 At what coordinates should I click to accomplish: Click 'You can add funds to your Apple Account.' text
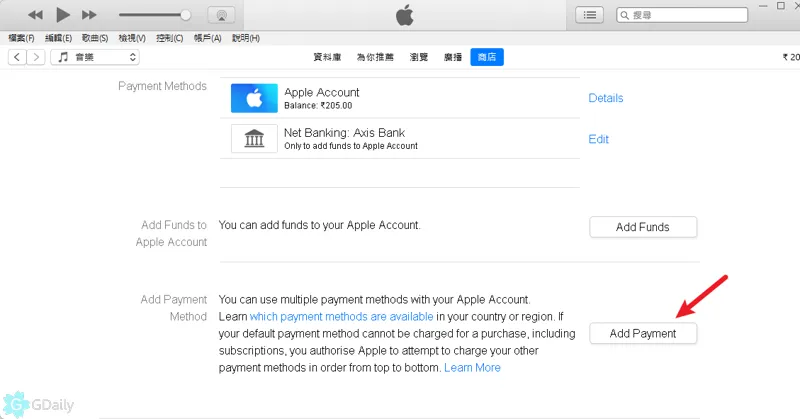tap(319, 225)
